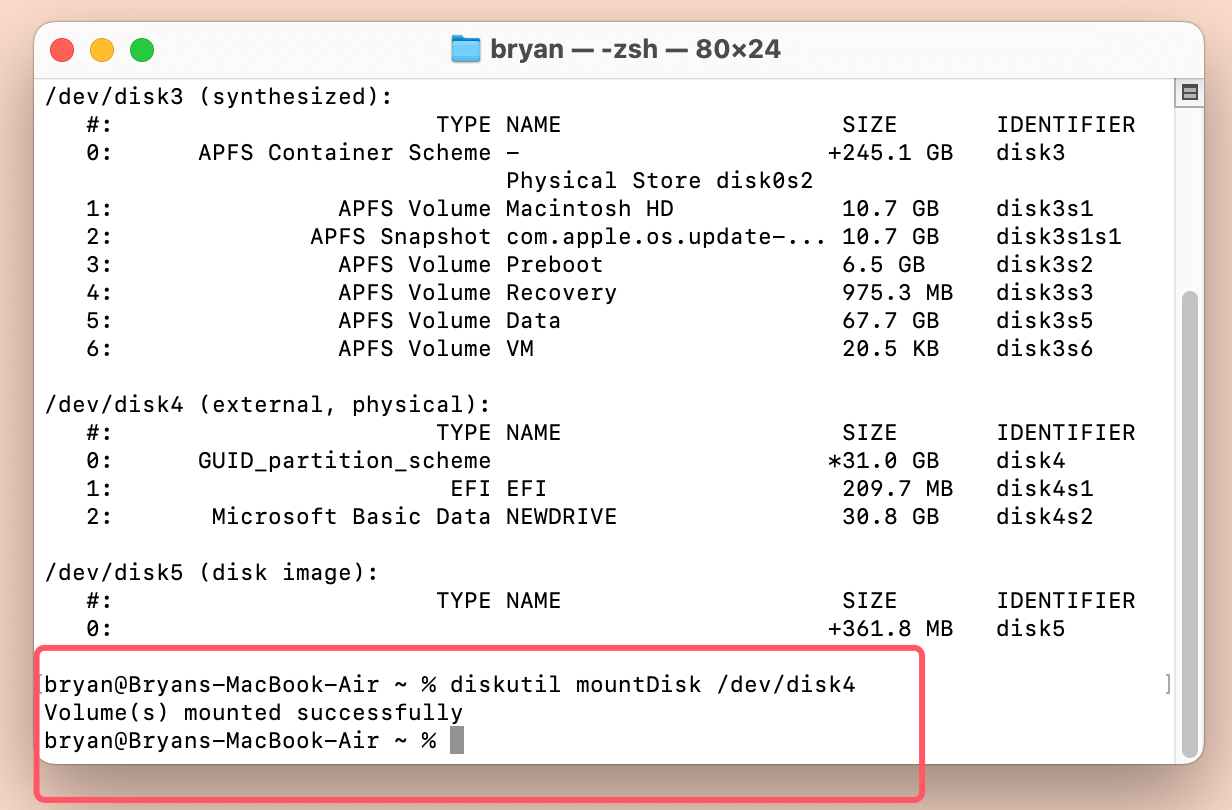Click the 'com.apple.os.update-...' snapshot name
1232x810 pixels.
click(x=666, y=237)
